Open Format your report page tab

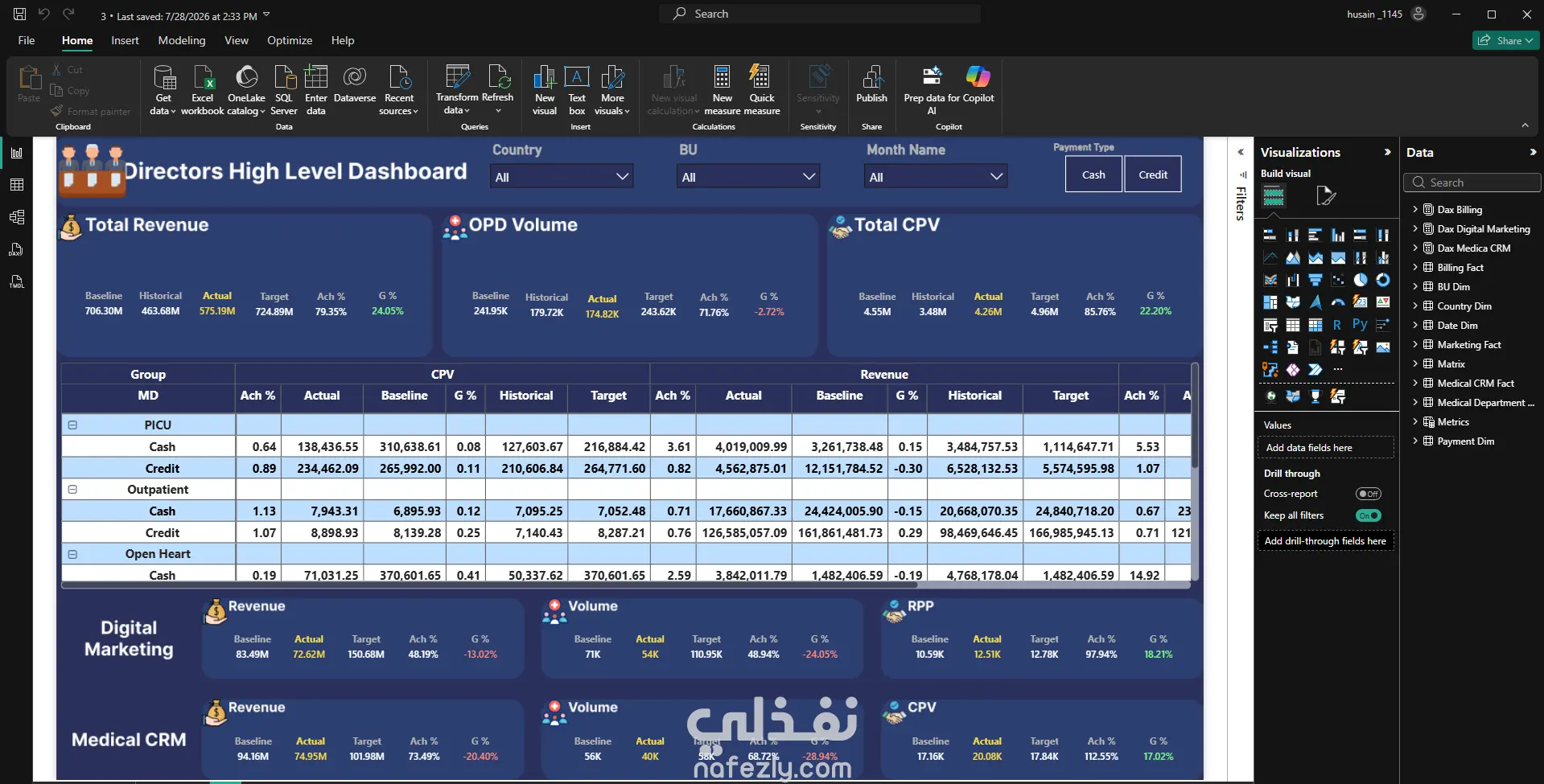point(1325,195)
